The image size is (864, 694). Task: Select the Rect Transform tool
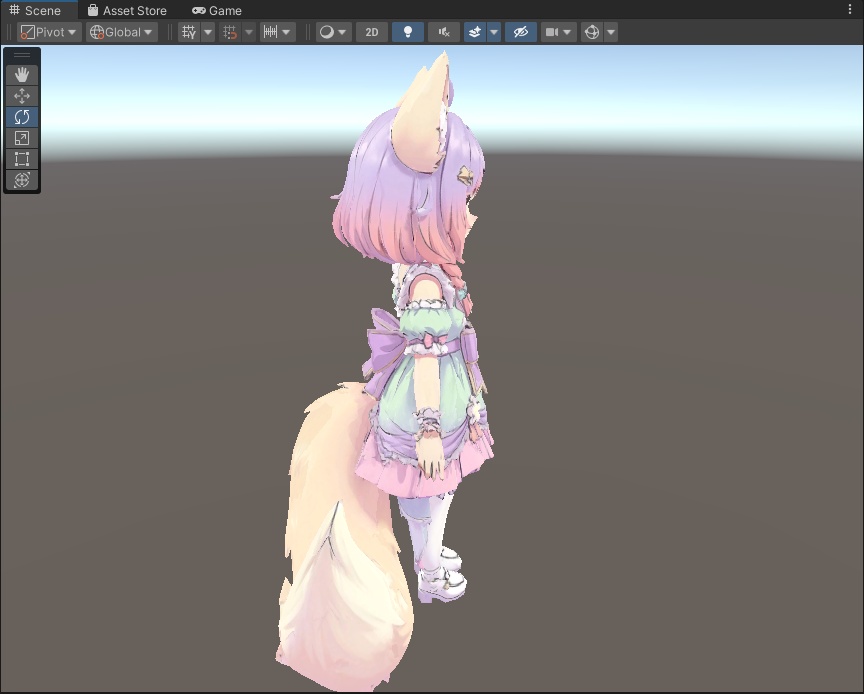pos(22,159)
